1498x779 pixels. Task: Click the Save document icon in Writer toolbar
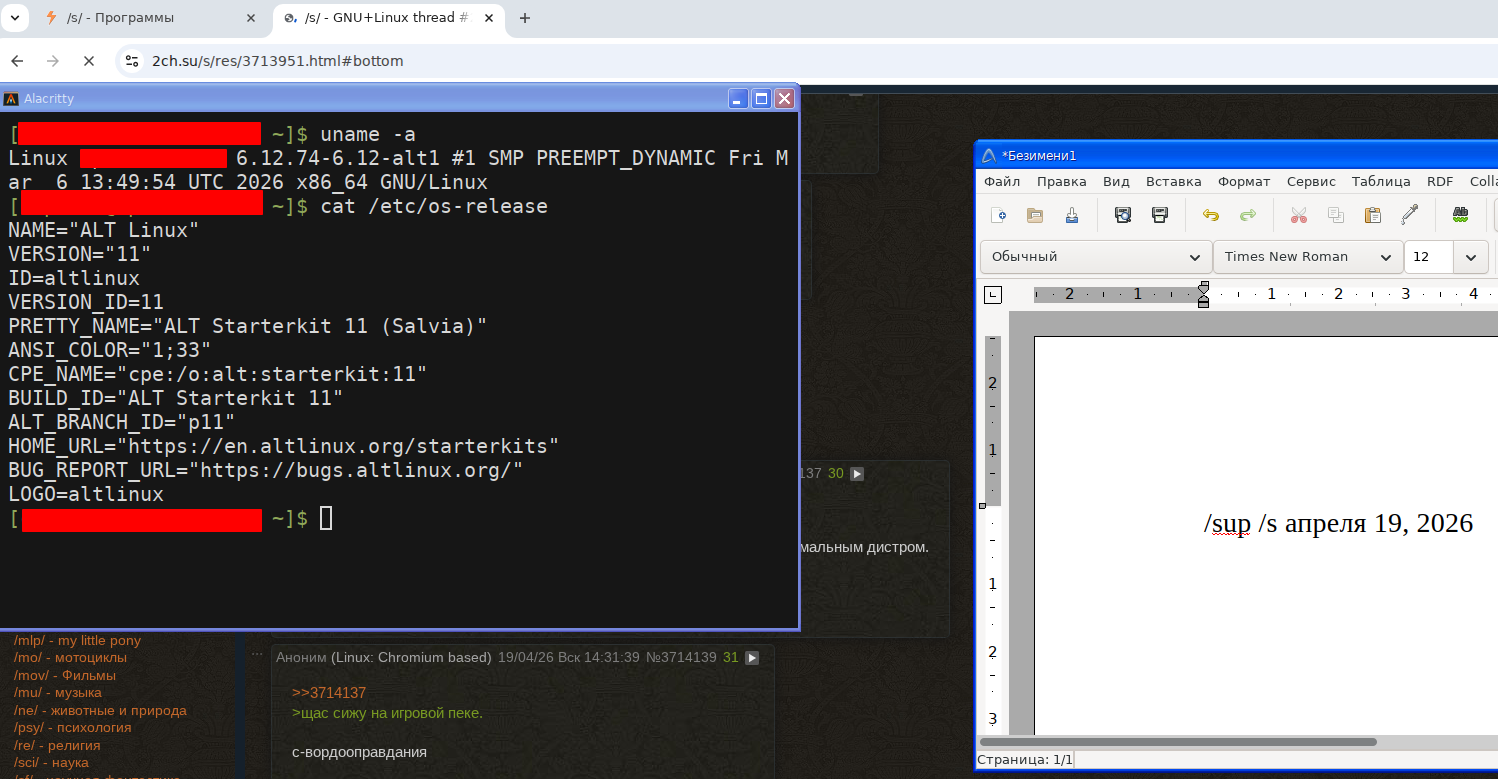click(x=1072, y=215)
